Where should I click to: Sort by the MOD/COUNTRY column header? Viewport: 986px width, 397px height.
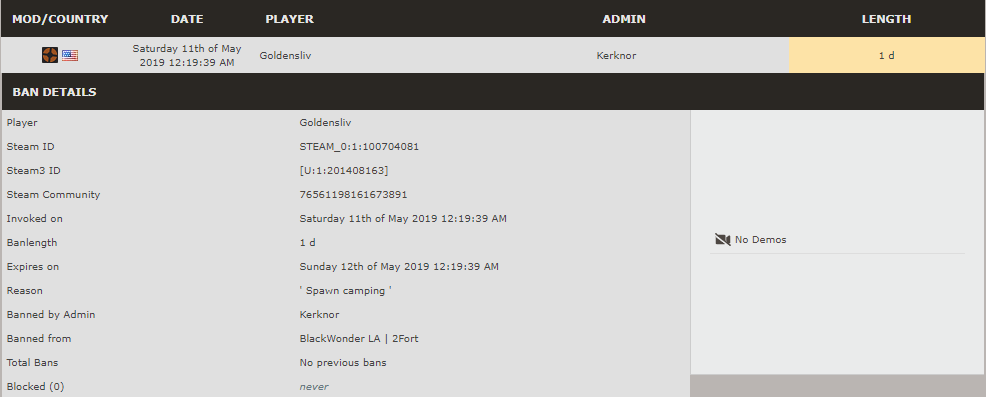point(60,19)
